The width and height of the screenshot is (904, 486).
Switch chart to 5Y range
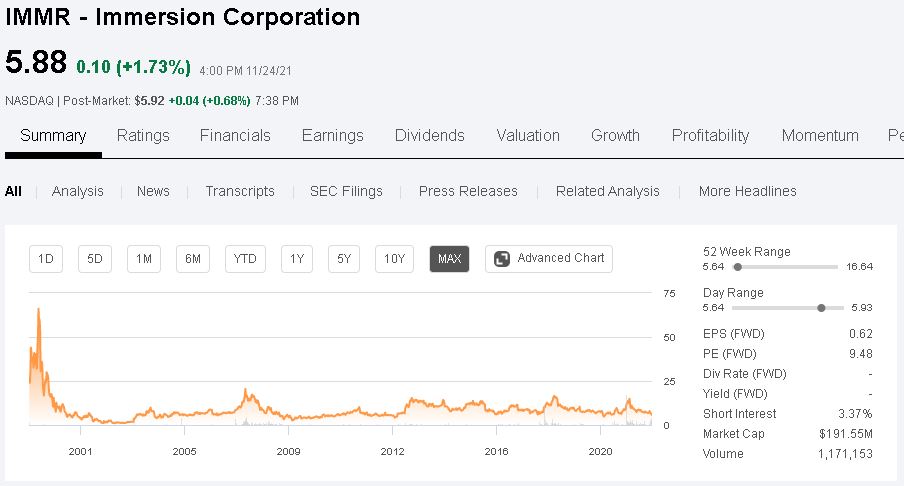tap(344, 259)
